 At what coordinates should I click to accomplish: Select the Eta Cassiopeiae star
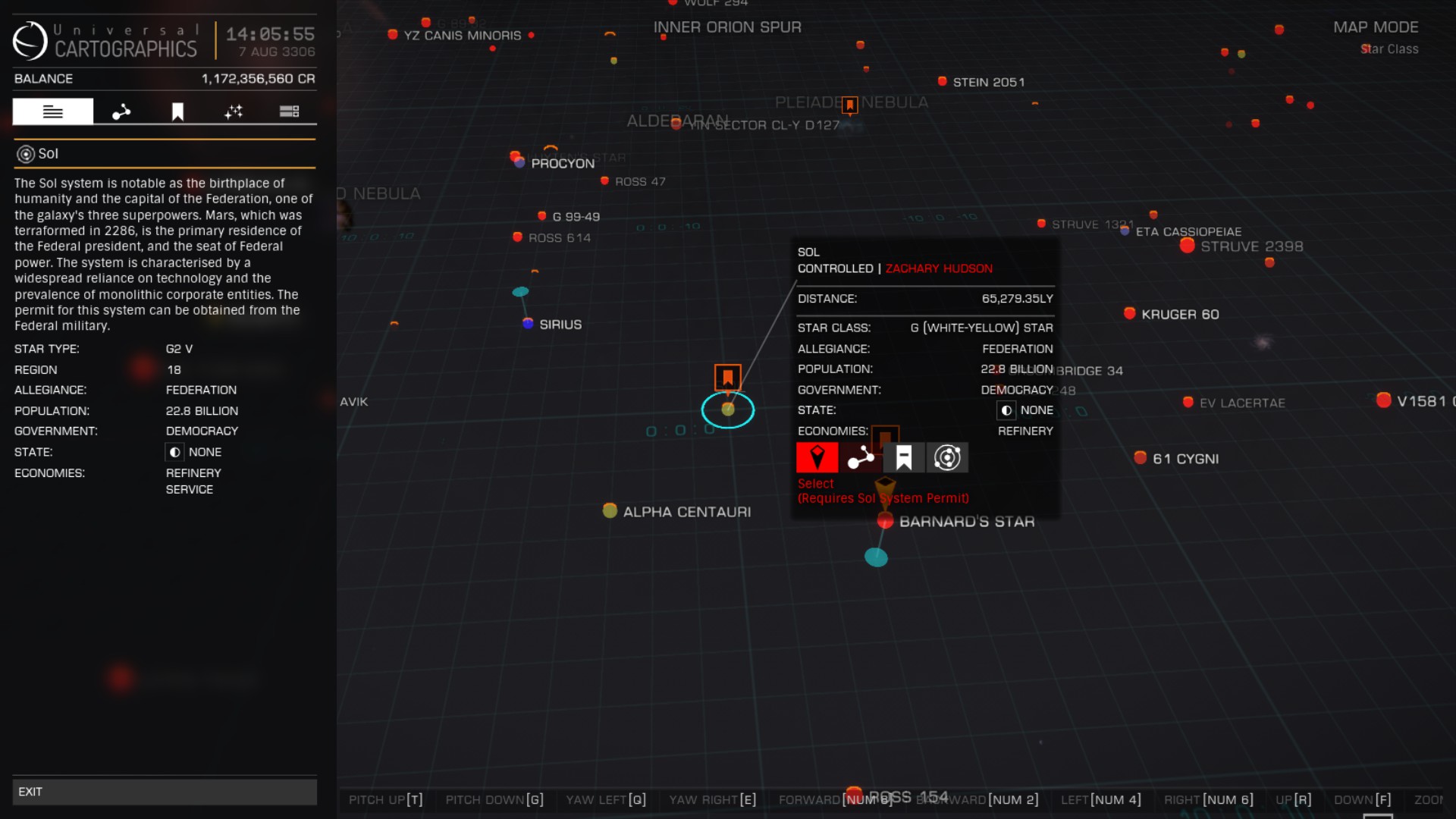pyautogui.click(x=1125, y=231)
